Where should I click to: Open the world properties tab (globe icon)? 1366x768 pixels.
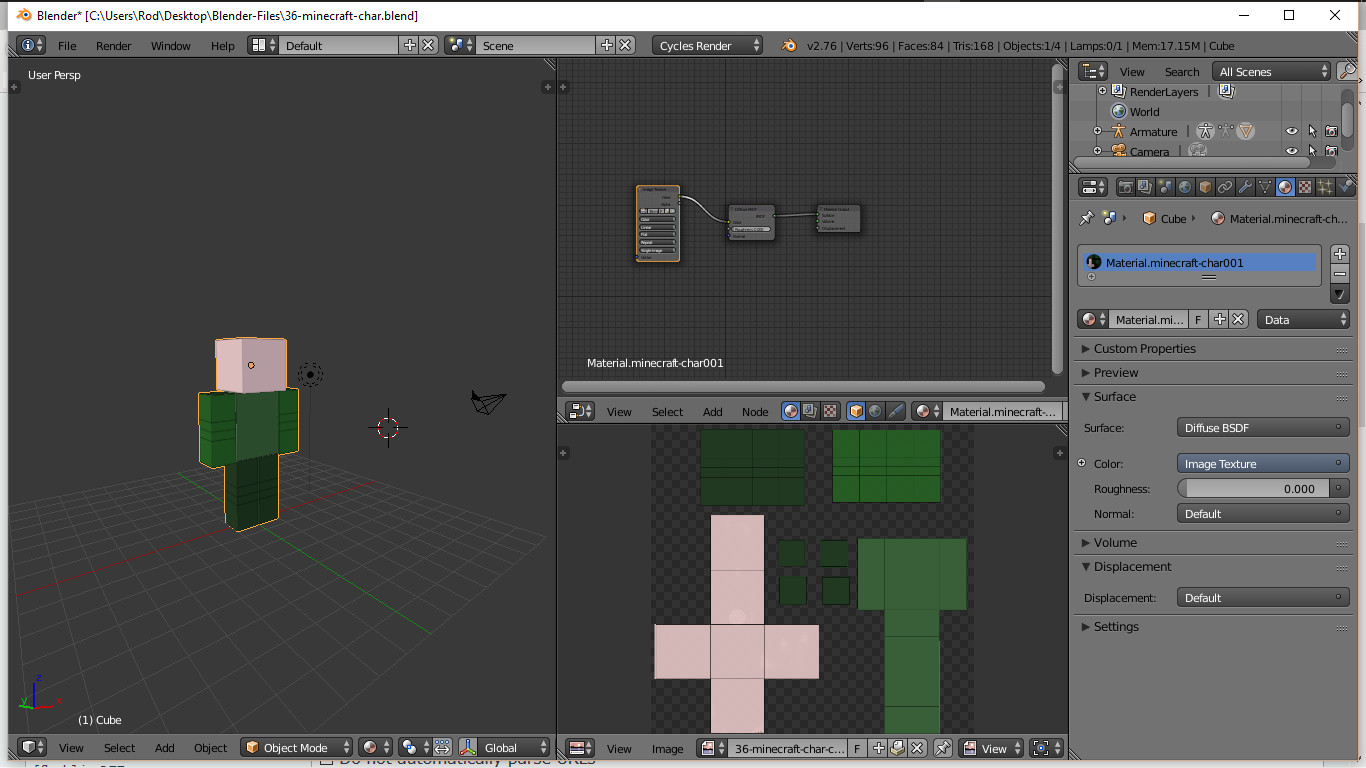(1185, 187)
